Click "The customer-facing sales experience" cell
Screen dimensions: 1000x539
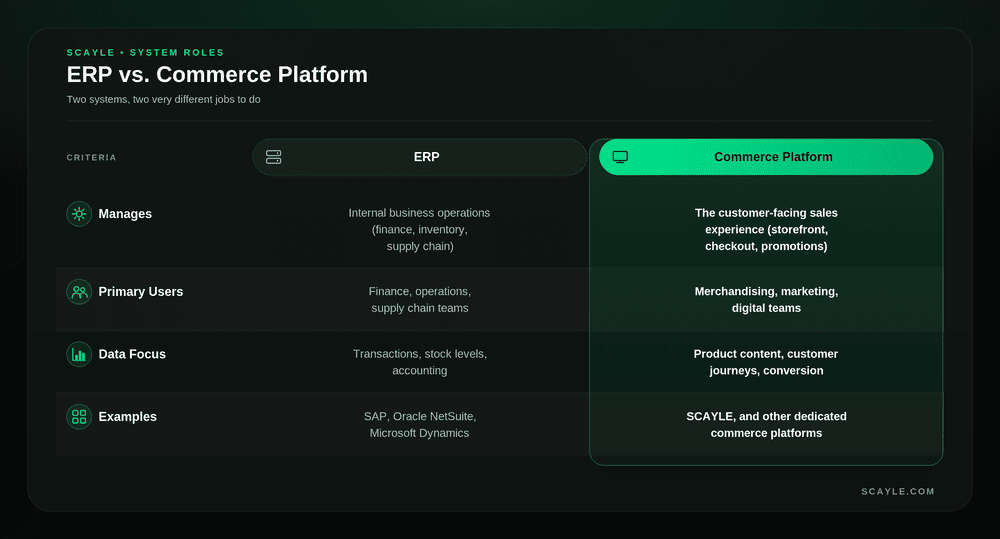(766, 230)
